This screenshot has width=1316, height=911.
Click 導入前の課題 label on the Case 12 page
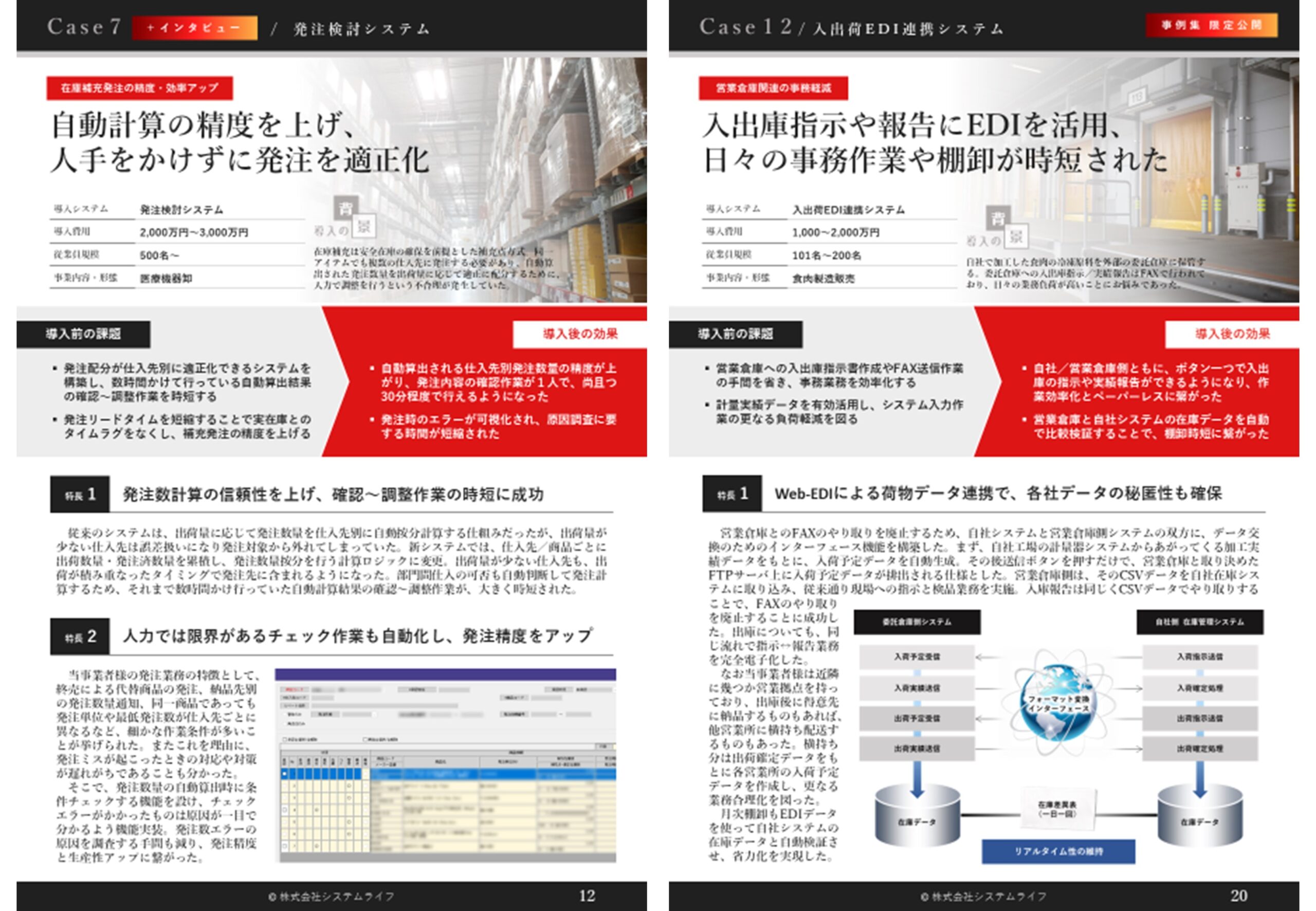coord(736,334)
